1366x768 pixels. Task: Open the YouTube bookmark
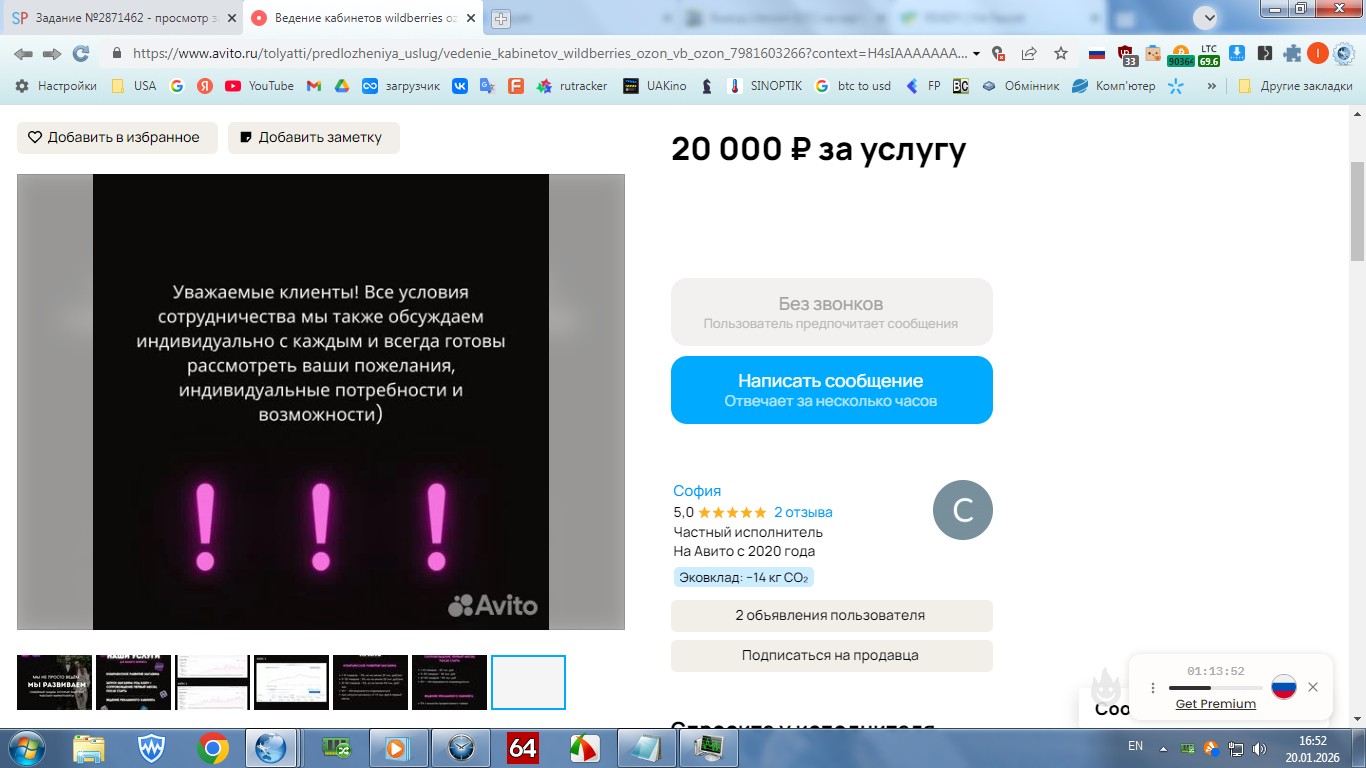[x=259, y=86]
